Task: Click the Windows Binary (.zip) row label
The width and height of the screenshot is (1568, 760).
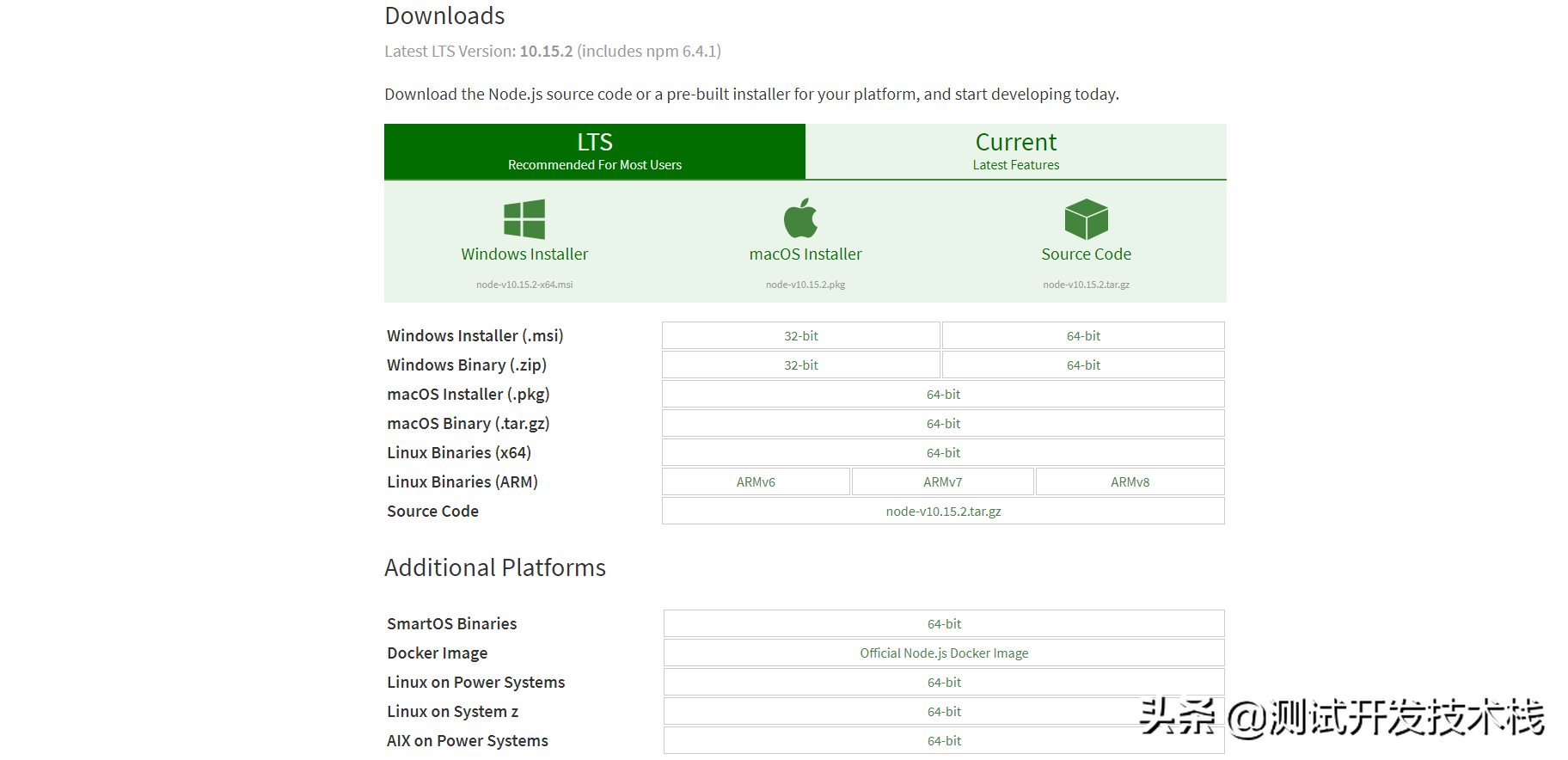Action: pyautogui.click(x=467, y=365)
